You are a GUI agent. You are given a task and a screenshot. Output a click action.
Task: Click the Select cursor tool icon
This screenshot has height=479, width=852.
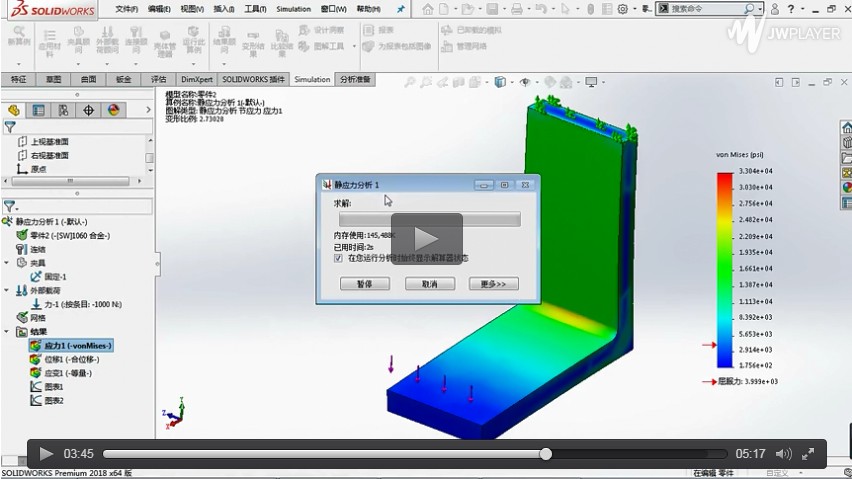565,9
